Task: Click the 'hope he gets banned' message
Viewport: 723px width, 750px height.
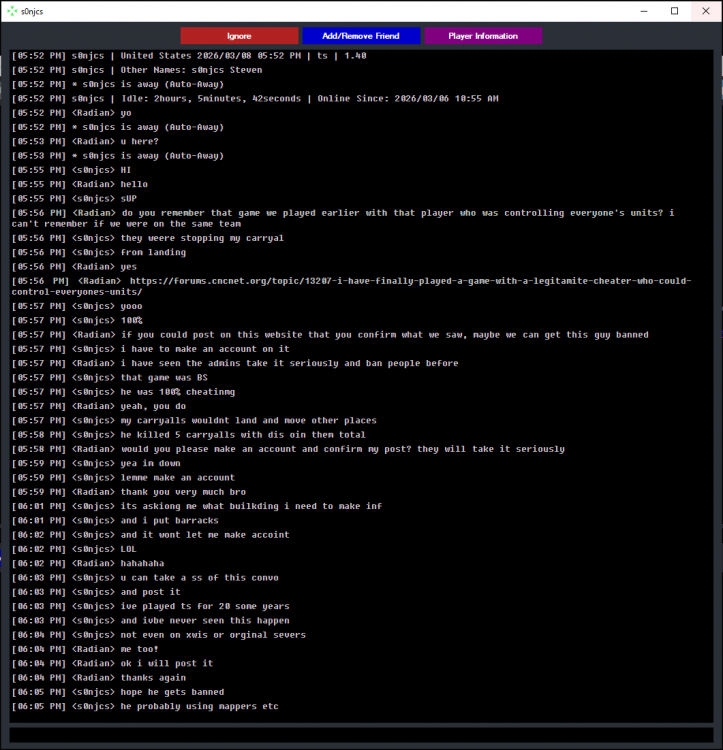Action: point(172,692)
